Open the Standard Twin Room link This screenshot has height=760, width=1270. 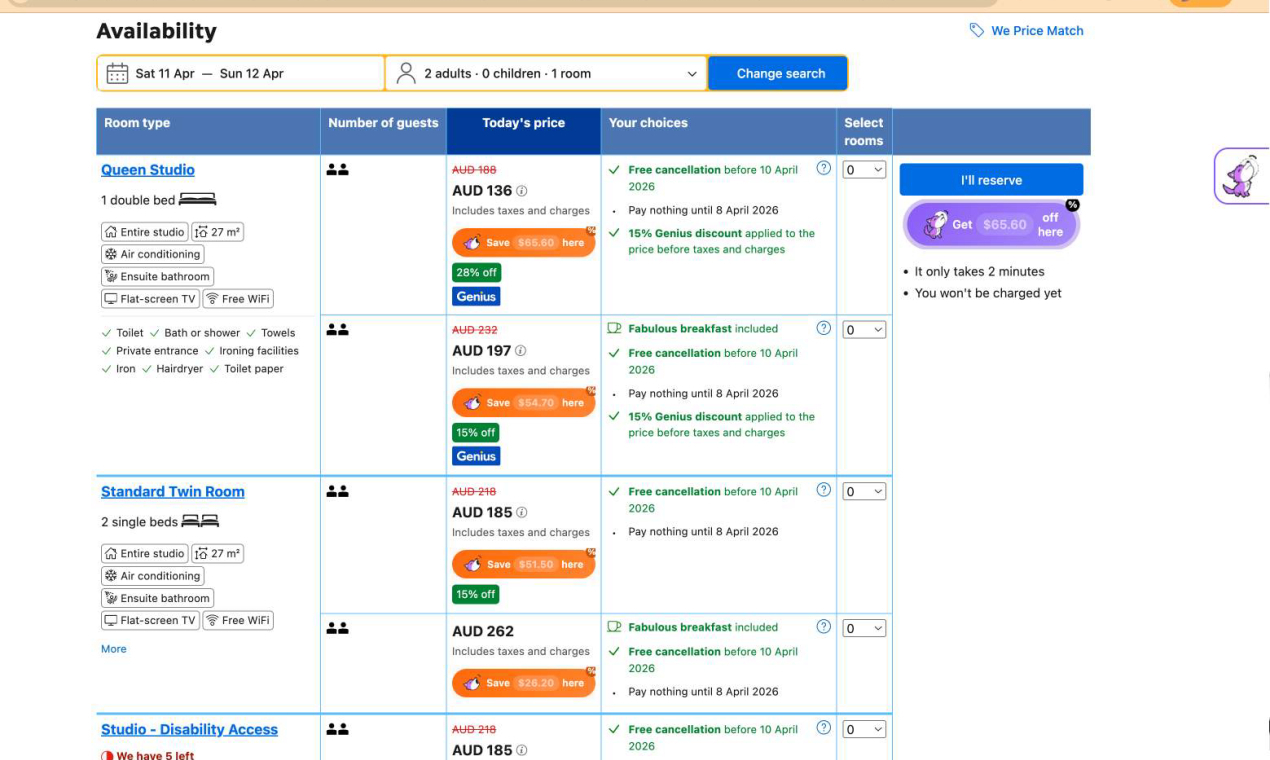tap(173, 492)
